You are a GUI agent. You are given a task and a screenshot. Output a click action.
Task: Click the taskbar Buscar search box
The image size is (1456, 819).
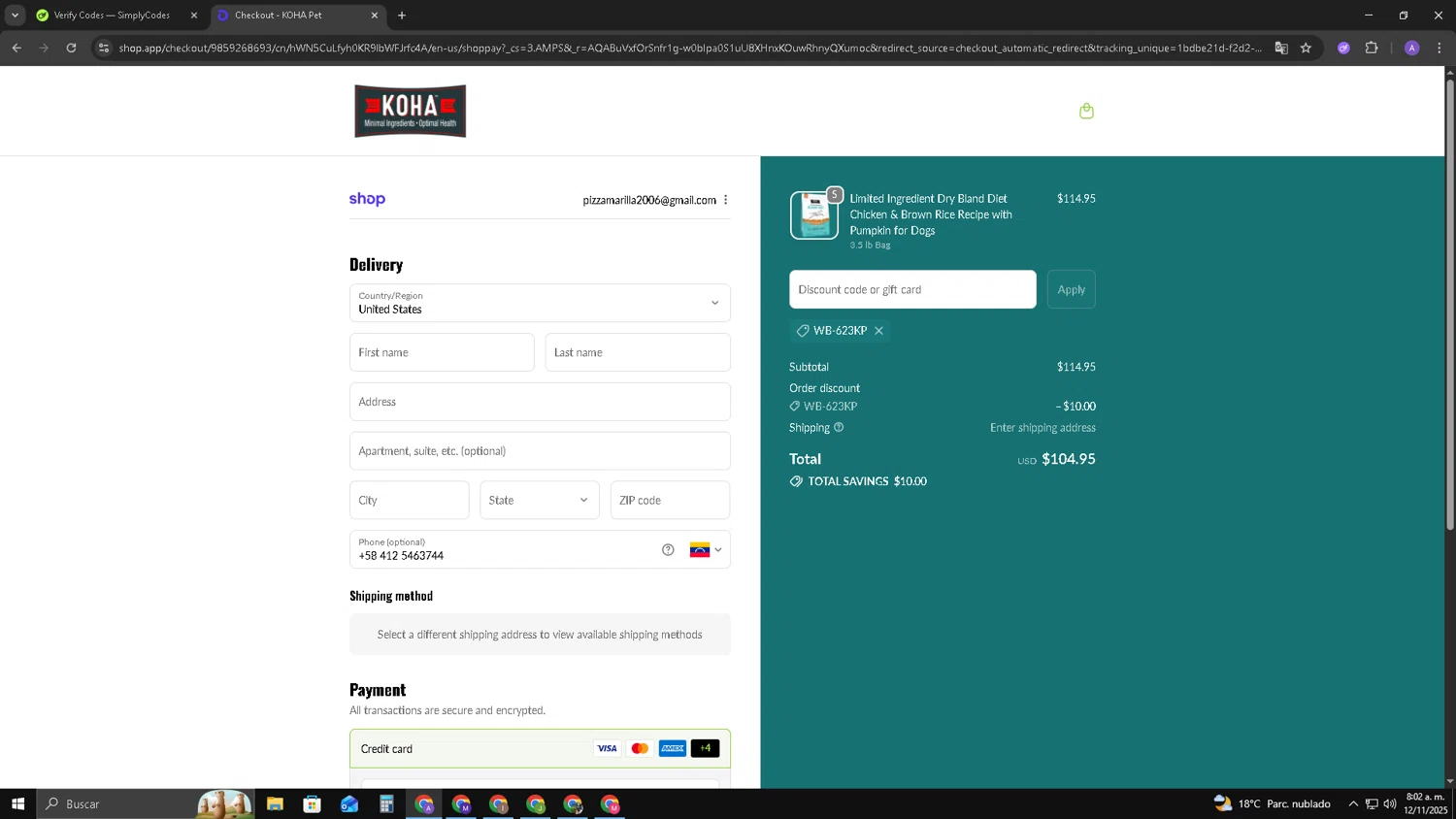(x=146, y=803)
